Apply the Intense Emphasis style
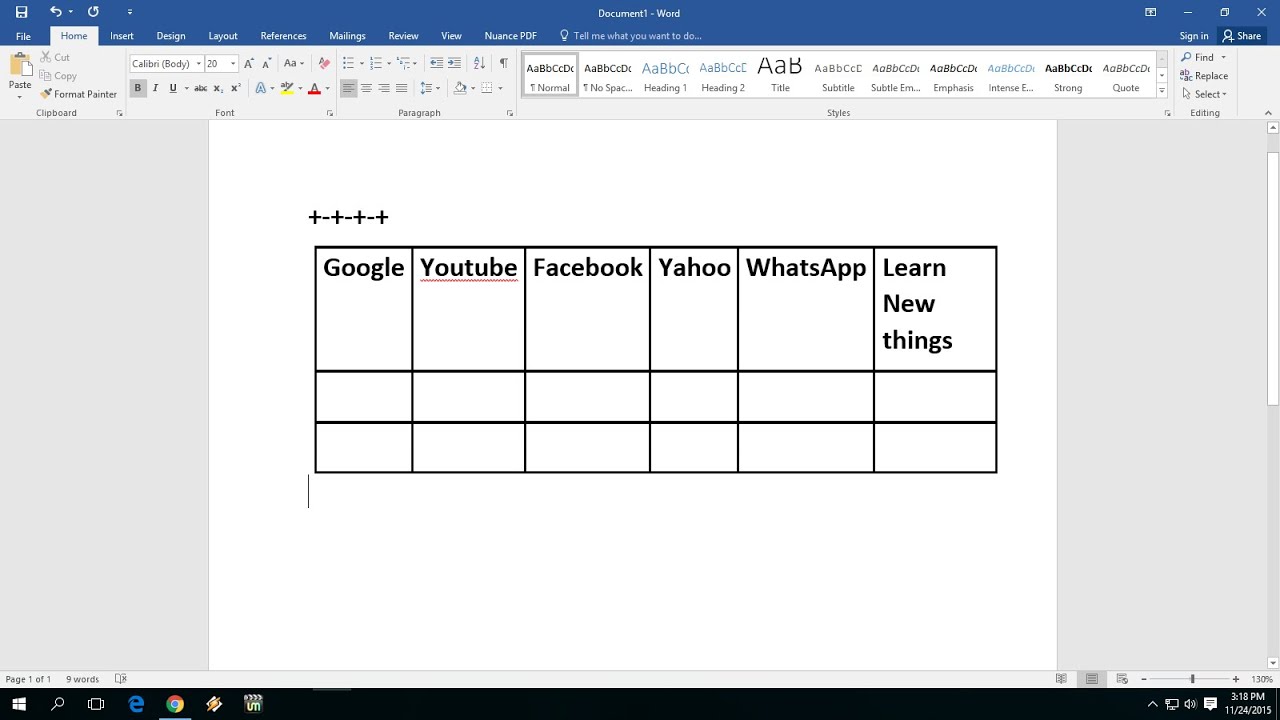Screen dimensions: 1280x720 [x=1011, y=76]
